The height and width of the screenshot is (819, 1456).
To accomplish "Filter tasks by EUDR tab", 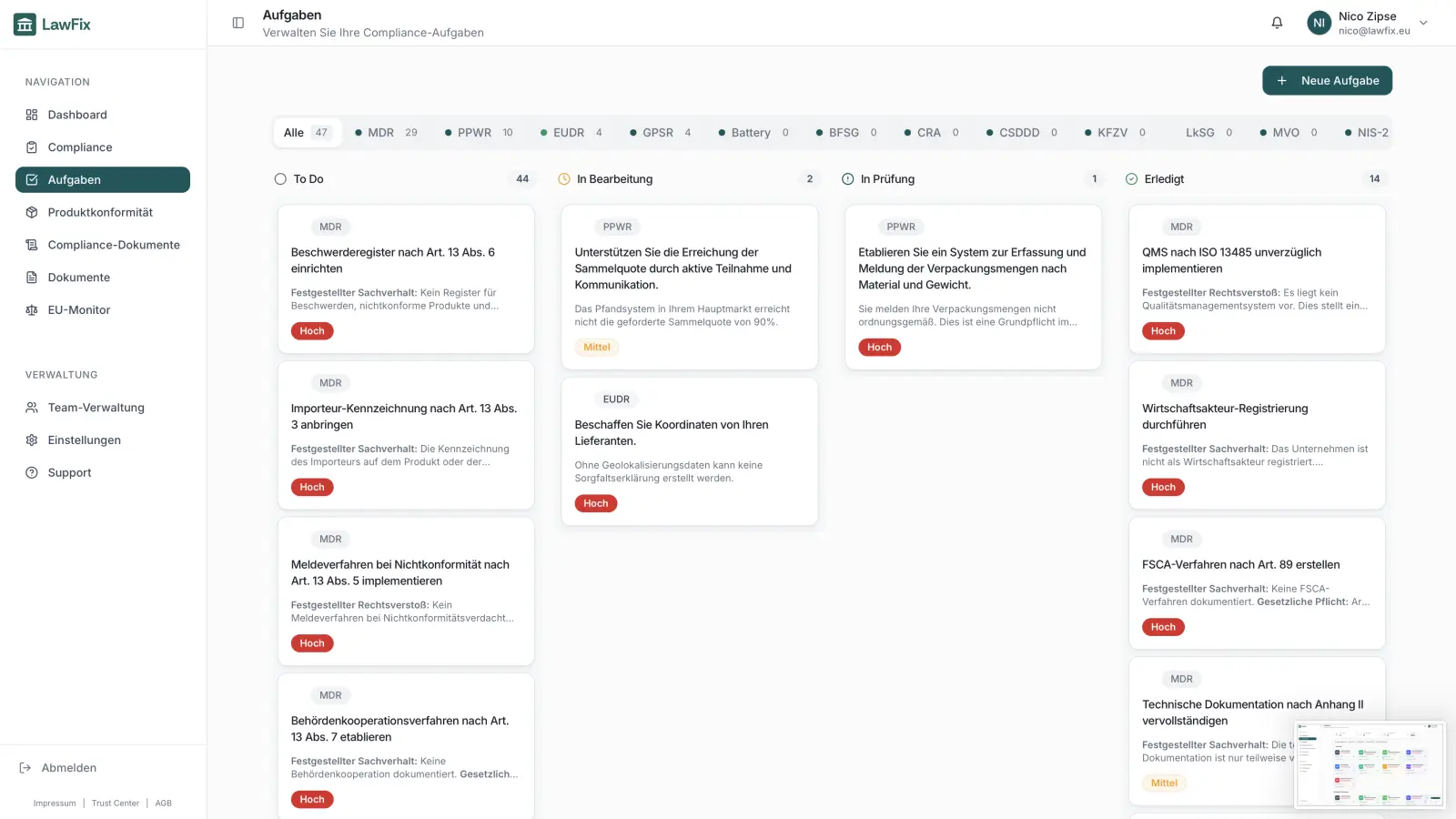I will [x=571, y=133].
